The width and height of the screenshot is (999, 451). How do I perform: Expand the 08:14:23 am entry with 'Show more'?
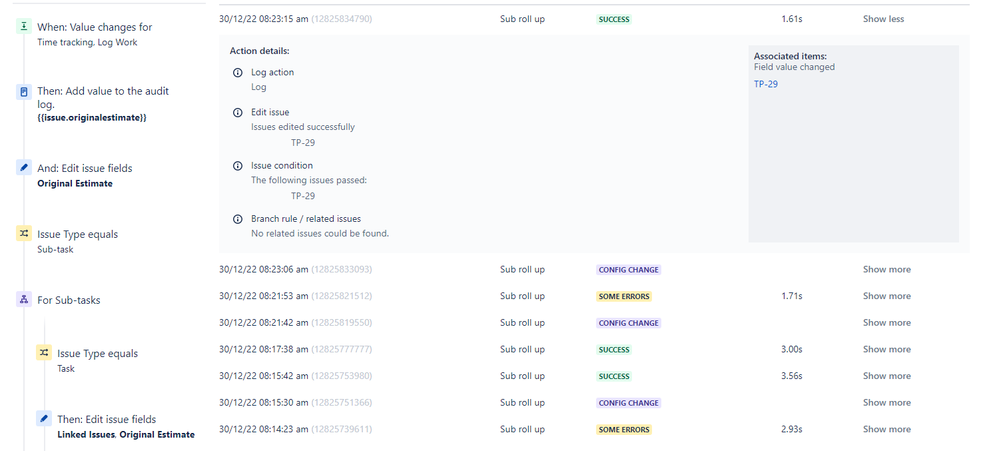886,429
